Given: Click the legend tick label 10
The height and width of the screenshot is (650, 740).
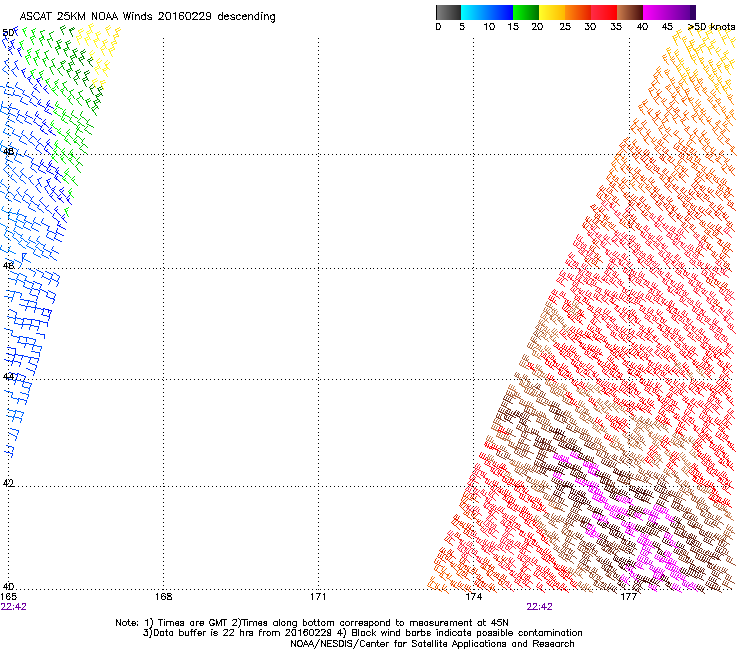Looking at the screenshot, I should tap(489, 27).
